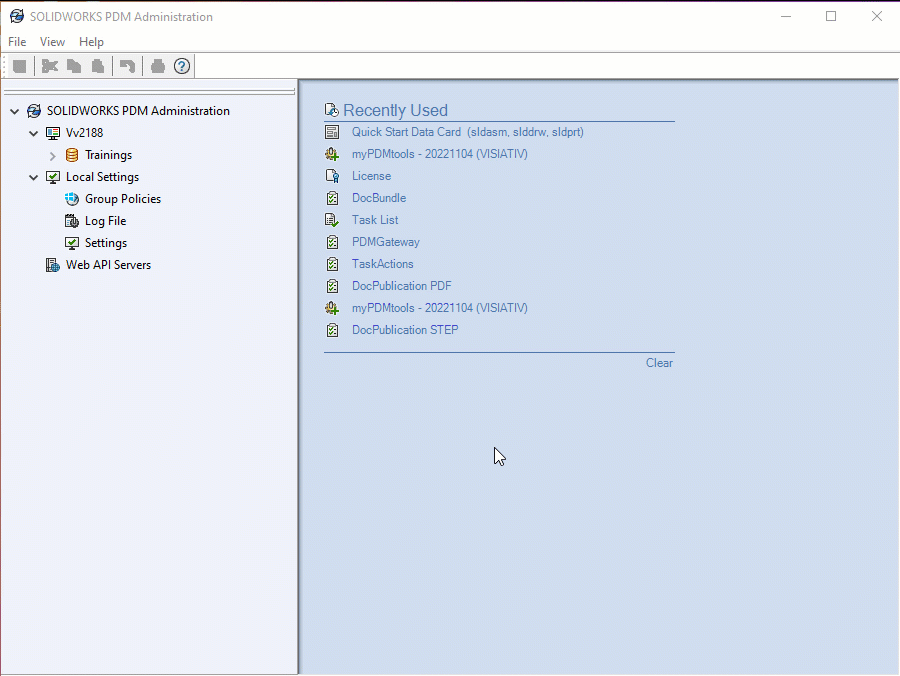Expand the Trainings vault node
This screenshot has height=676, width=900.
[x=53, y=156]
